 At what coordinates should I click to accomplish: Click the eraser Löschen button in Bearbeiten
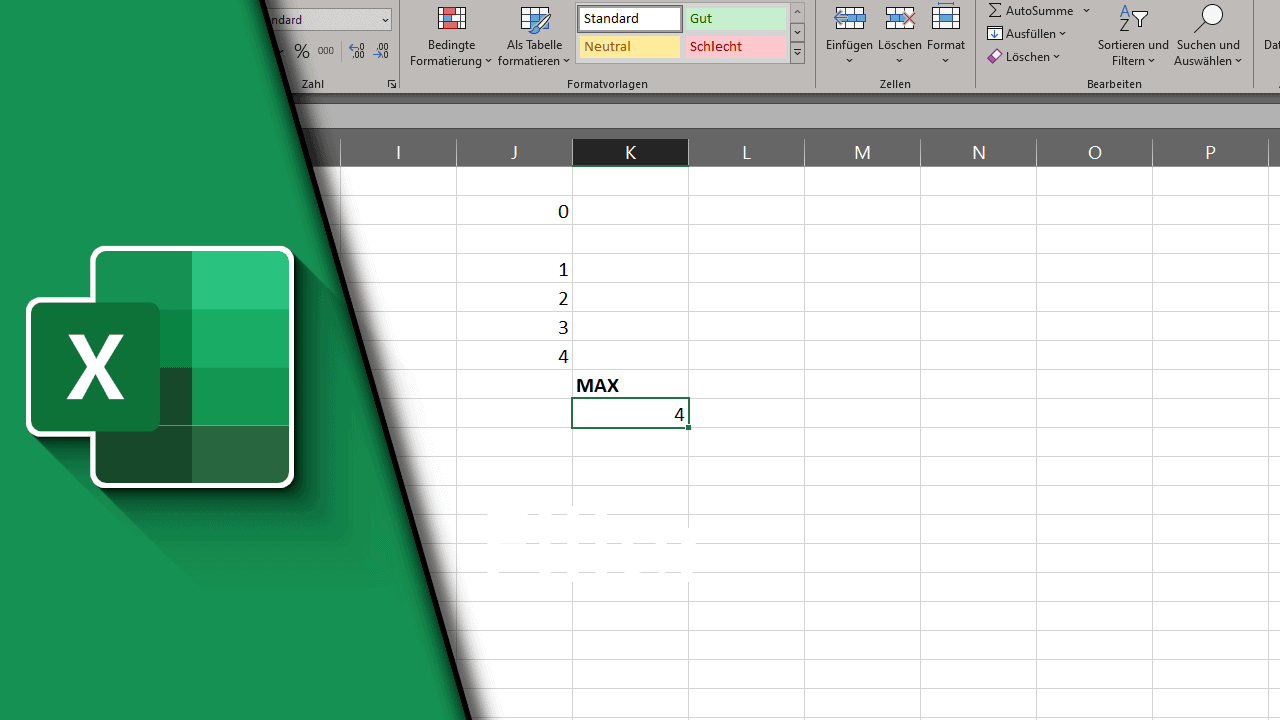[x=1024, y=56]
